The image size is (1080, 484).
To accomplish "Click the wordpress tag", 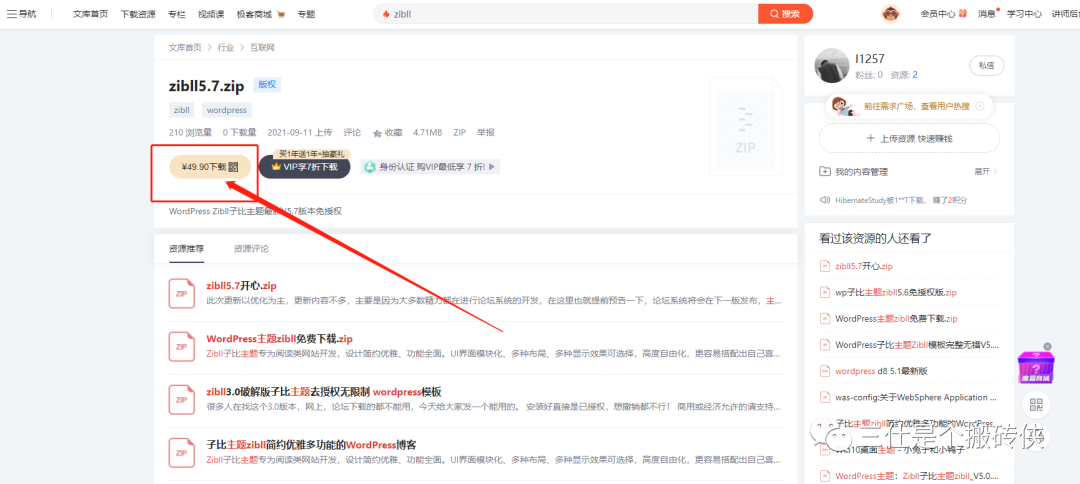I will [227, 109].
